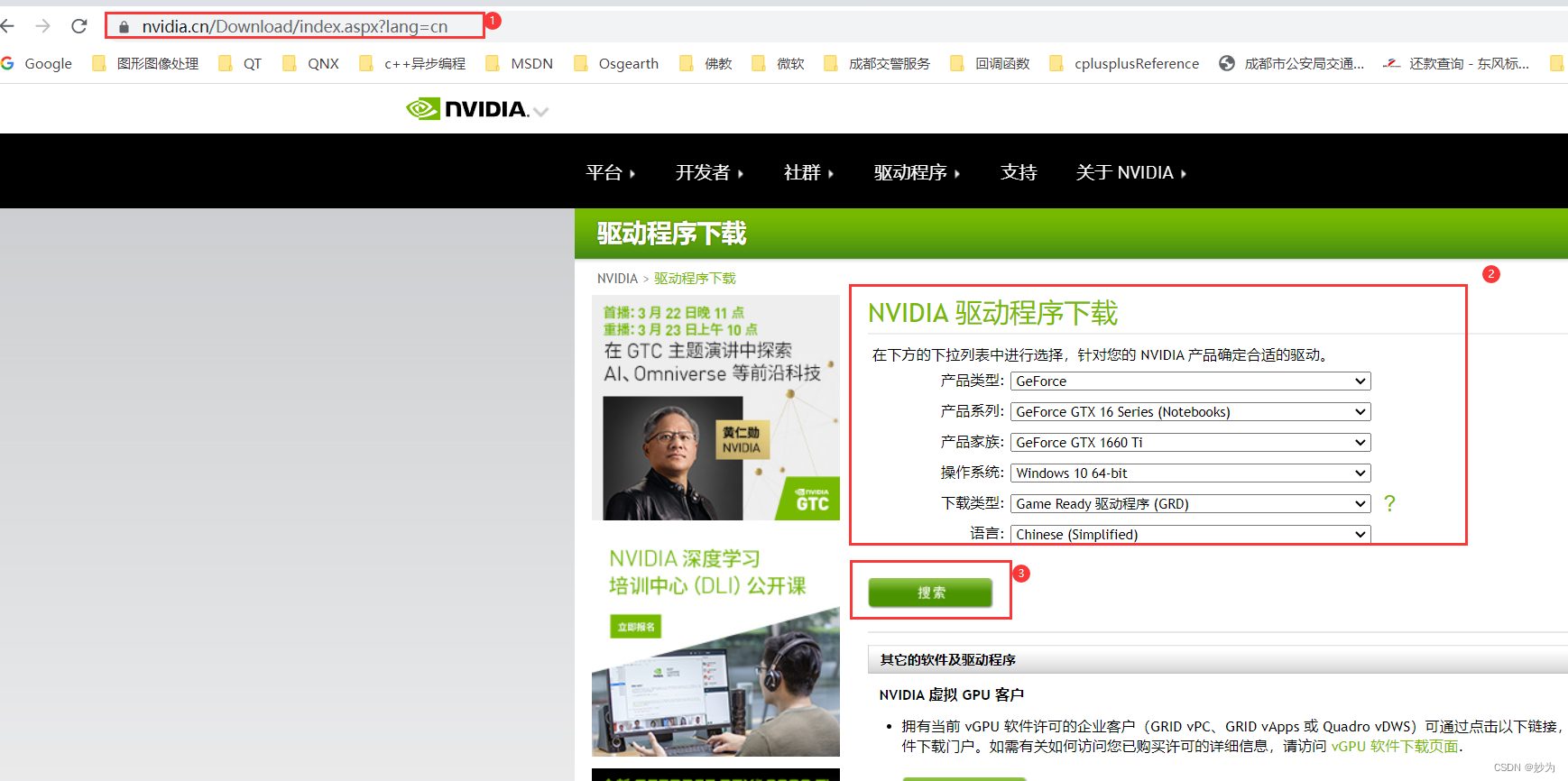
Task: Open the 产品家族 GTX 1660 Ti dropdown
Action: [1190, 443]
